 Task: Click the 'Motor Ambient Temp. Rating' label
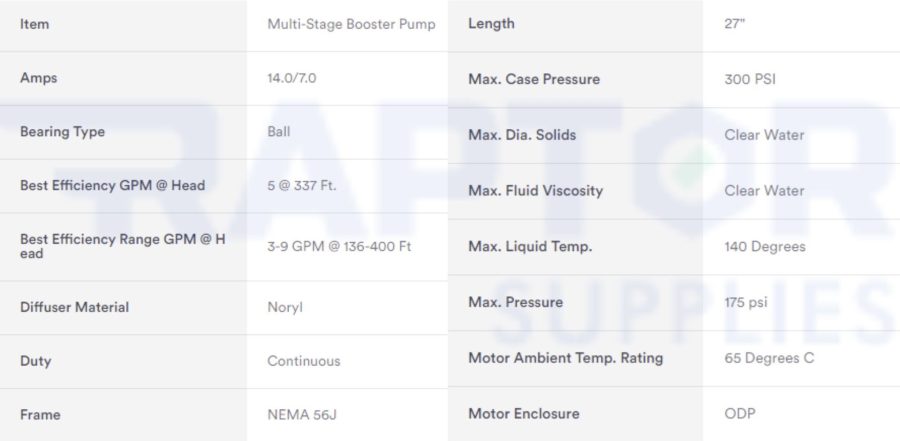565,358
